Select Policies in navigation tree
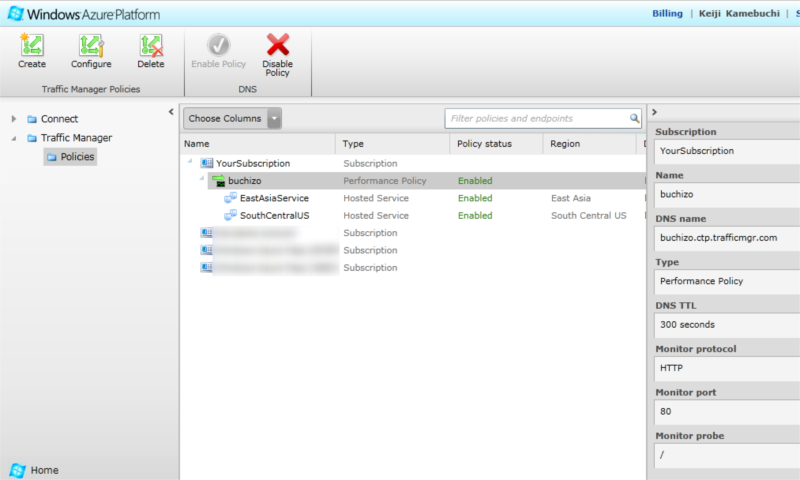The height and width of the screenshot is (480, 800). [77, 157]
